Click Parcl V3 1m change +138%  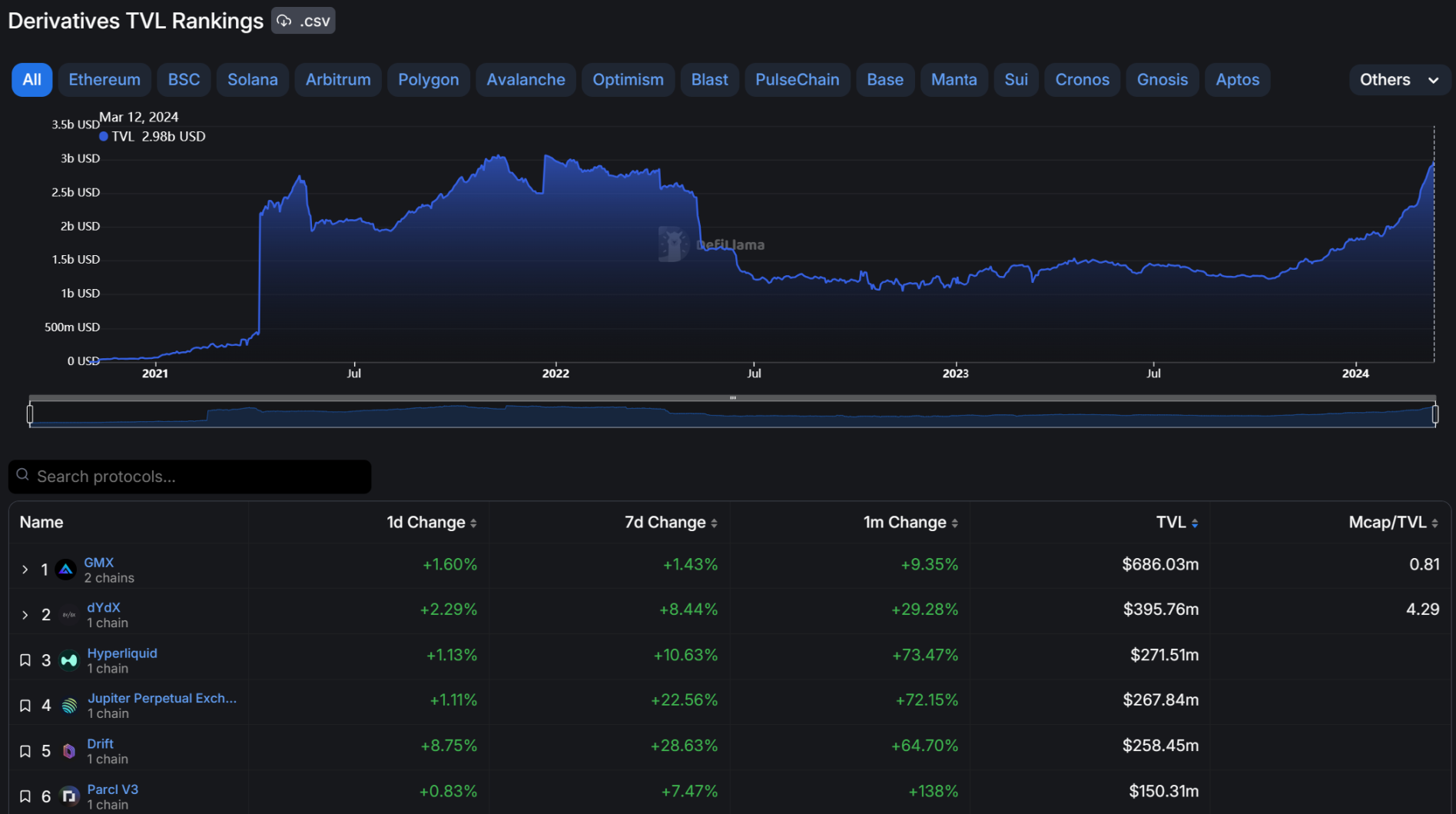[x=934, y=791]
